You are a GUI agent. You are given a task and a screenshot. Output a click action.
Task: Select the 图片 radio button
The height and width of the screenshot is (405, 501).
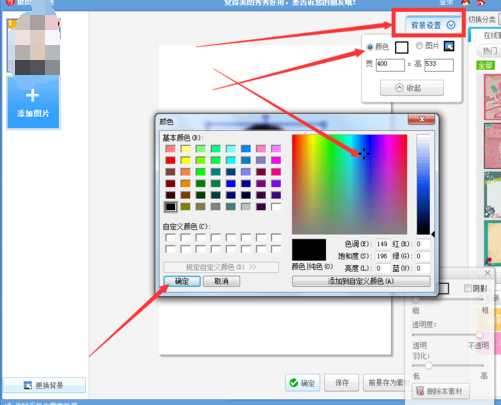pyautogui.click(x=419, y=46)
